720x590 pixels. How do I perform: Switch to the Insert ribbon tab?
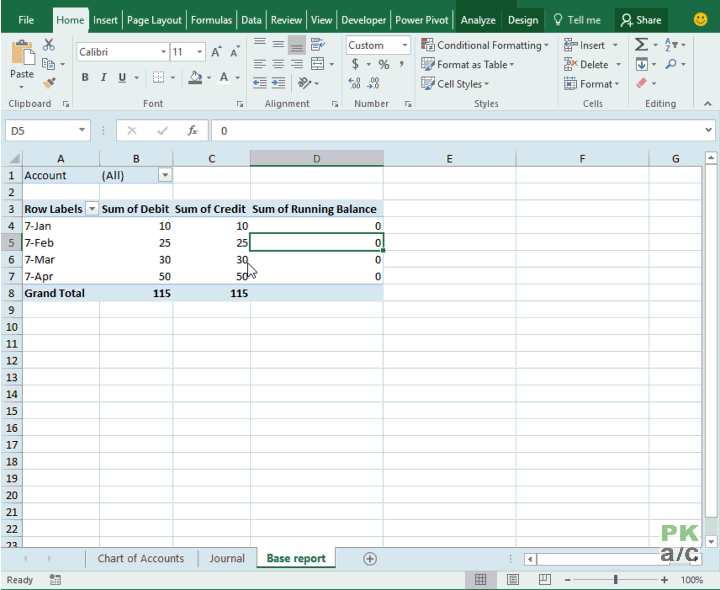click(105, 20)
